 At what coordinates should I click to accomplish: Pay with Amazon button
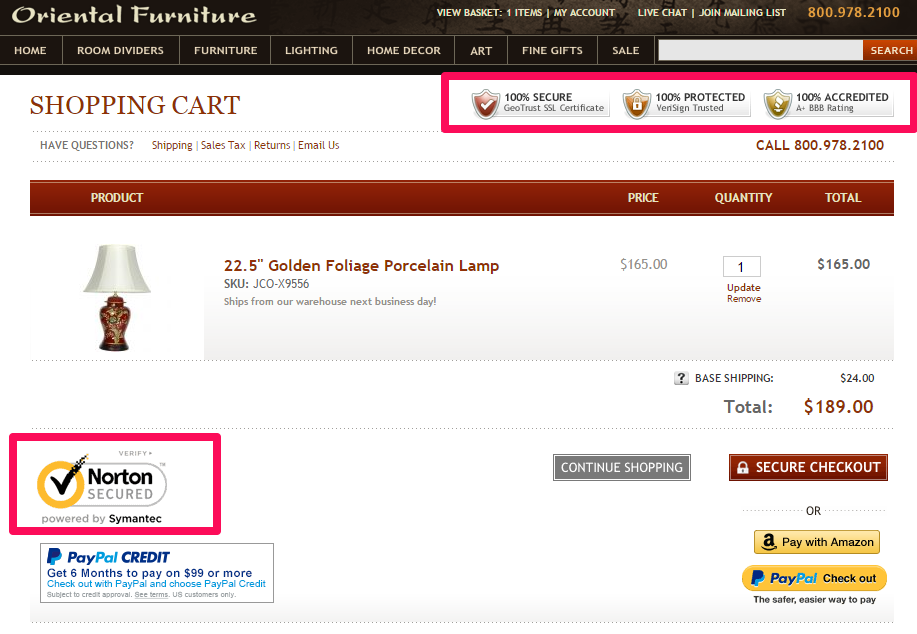coord(816,542)
